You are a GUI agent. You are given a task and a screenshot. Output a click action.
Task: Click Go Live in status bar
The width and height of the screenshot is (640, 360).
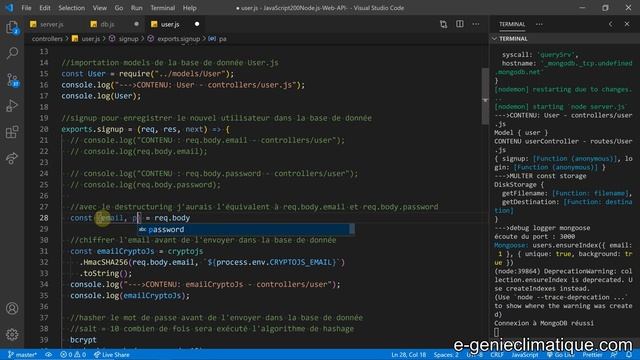point(561,355)
